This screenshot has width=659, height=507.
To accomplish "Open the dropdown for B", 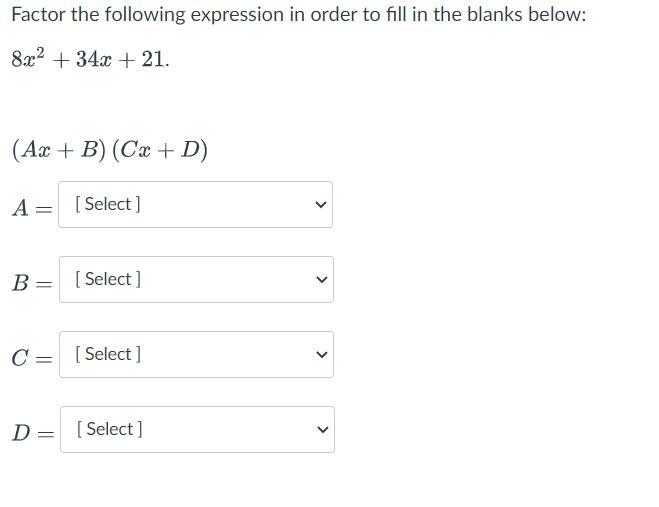I will coord(195,279).
